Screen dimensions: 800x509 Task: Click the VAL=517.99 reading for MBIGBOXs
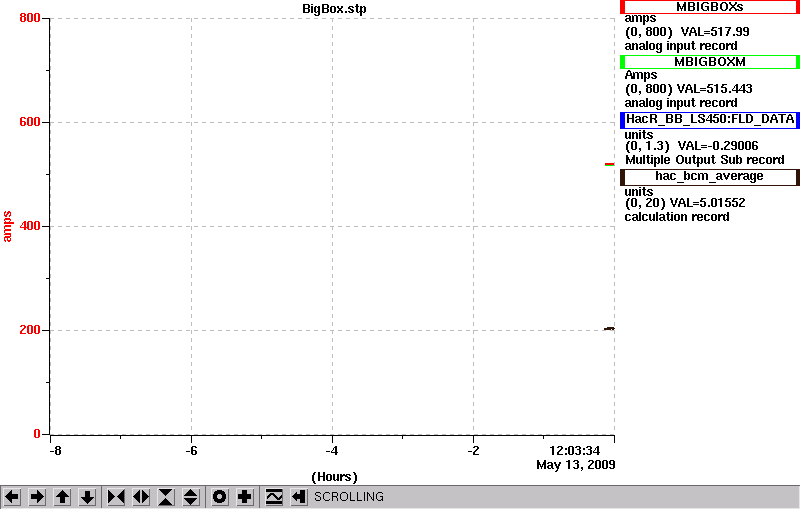click(715, 32)
